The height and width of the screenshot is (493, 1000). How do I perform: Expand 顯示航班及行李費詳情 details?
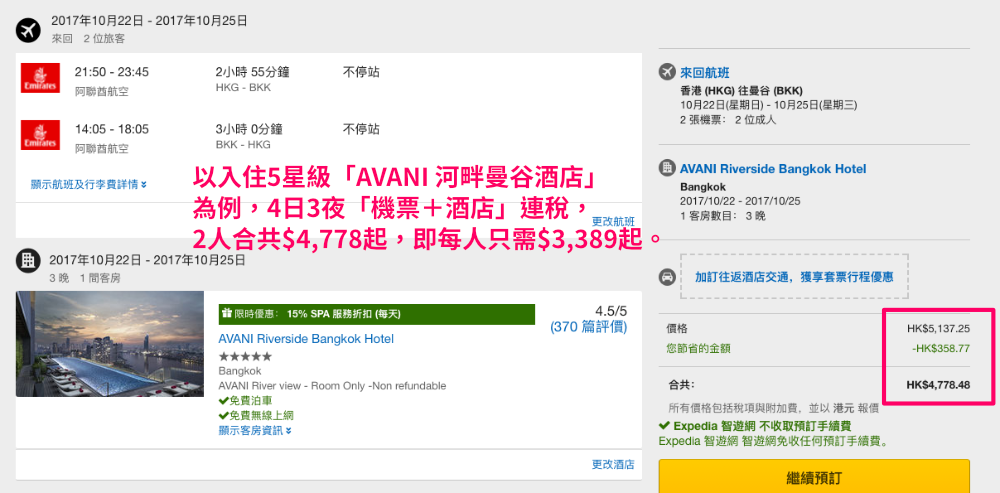coord(89,184)
